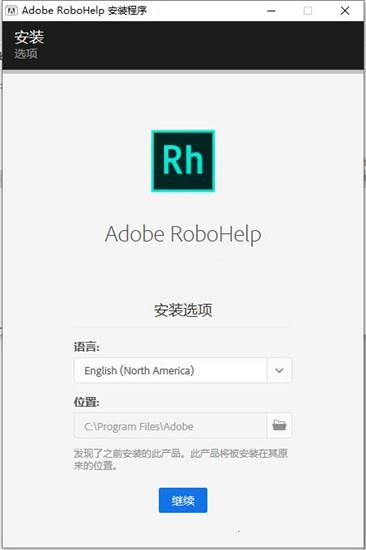
Task: Minimize the RoboHelp installer window
Action: [x=271, y=11]
